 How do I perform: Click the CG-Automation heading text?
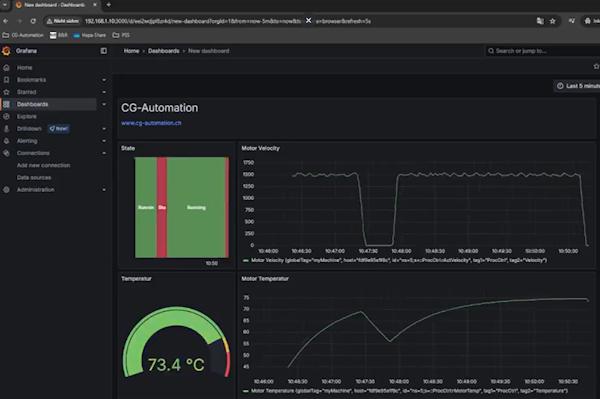[160, 108]
